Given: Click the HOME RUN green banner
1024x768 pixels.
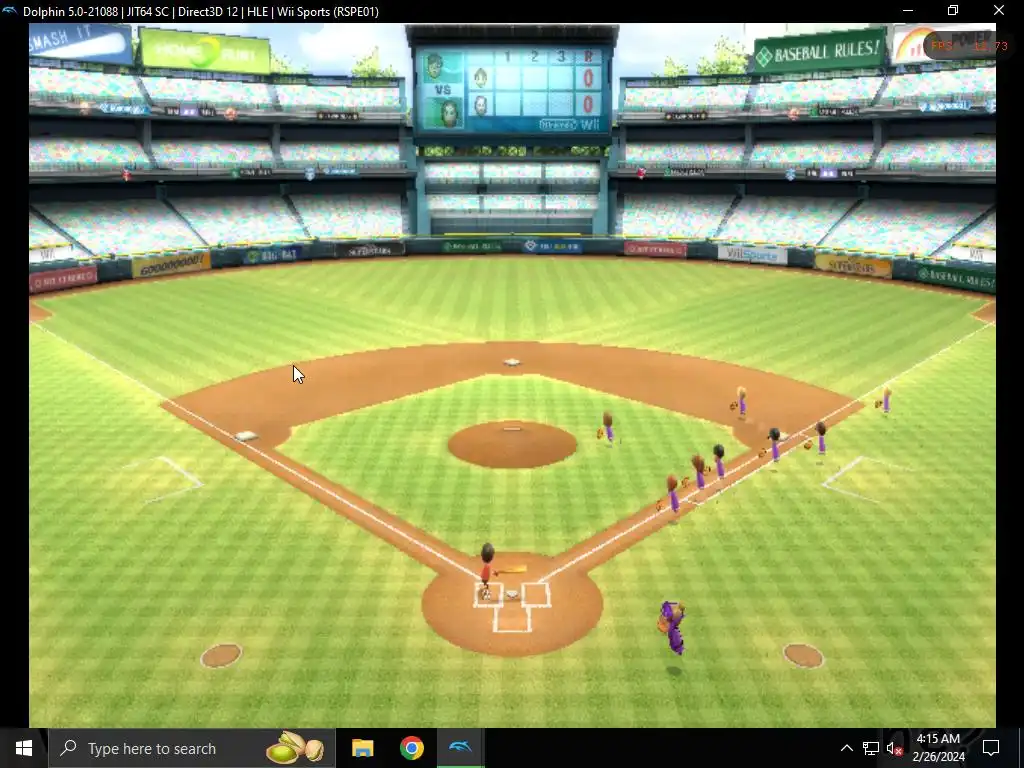Looking at the screenshot, I should point(204,51).
